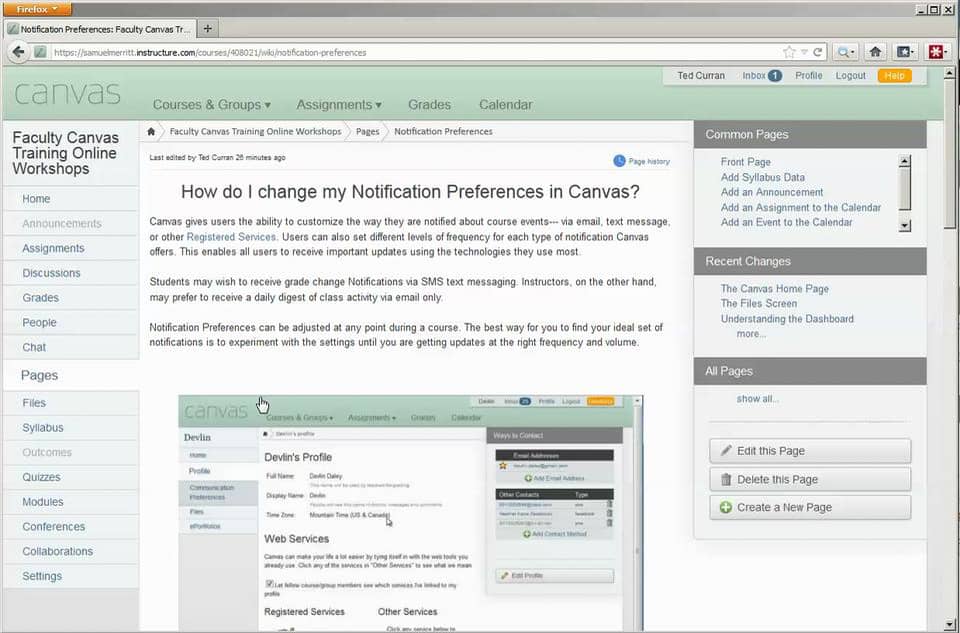Open Calendar in top navigation
The image size is (960, 633).
(x=505, y=105)
